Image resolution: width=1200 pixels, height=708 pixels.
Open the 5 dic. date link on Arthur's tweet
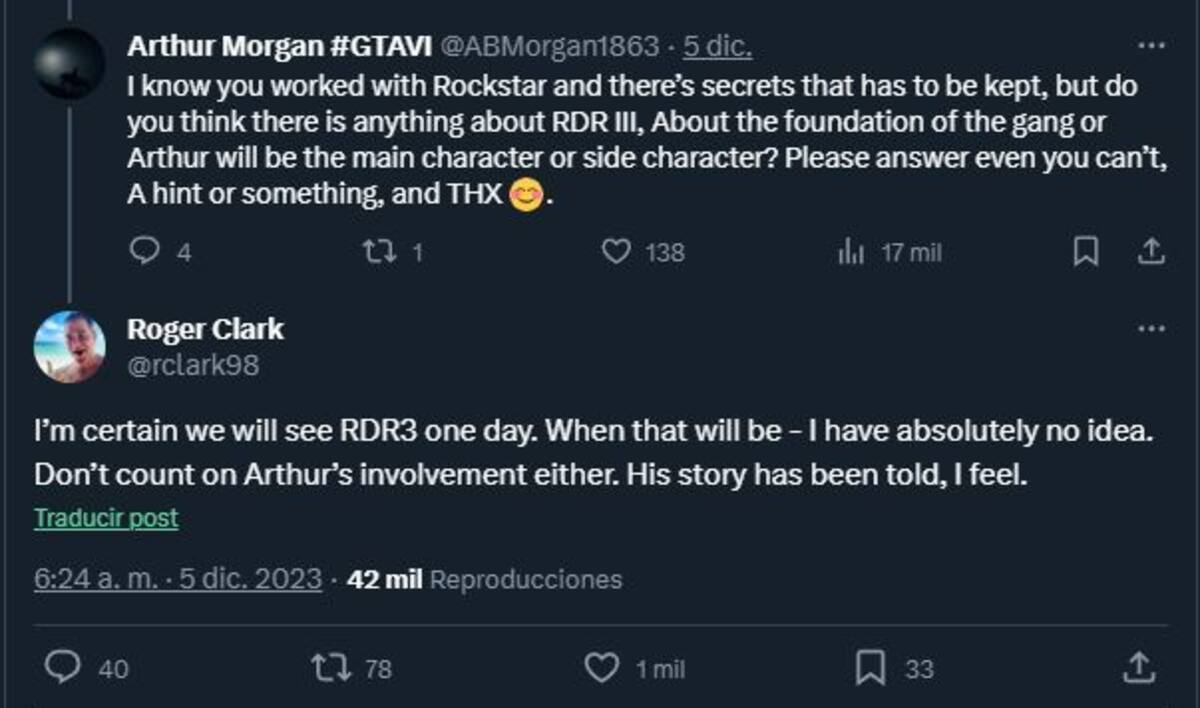[717, 46]
